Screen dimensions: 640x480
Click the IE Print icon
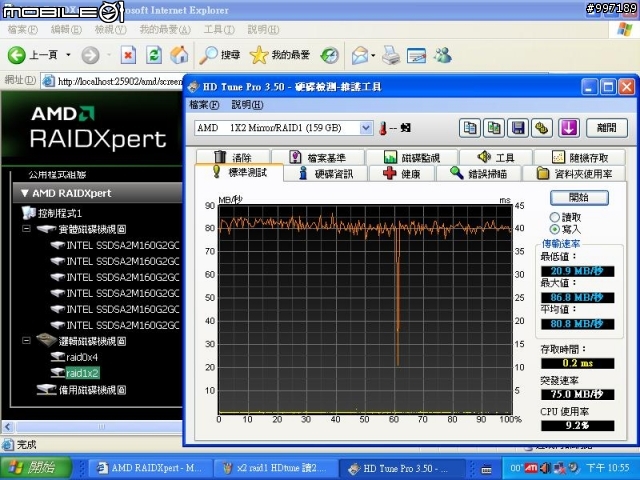[x=391, y=55]
